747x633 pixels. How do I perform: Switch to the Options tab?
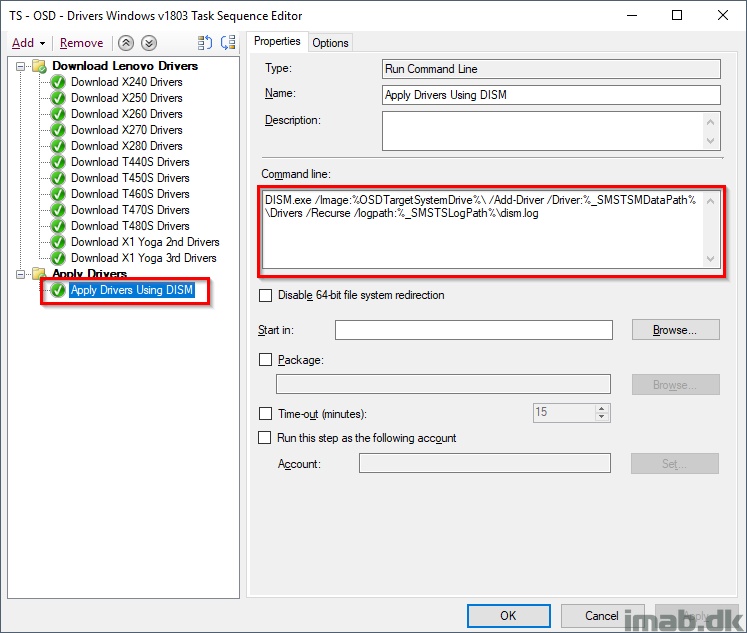coord(330,43)
